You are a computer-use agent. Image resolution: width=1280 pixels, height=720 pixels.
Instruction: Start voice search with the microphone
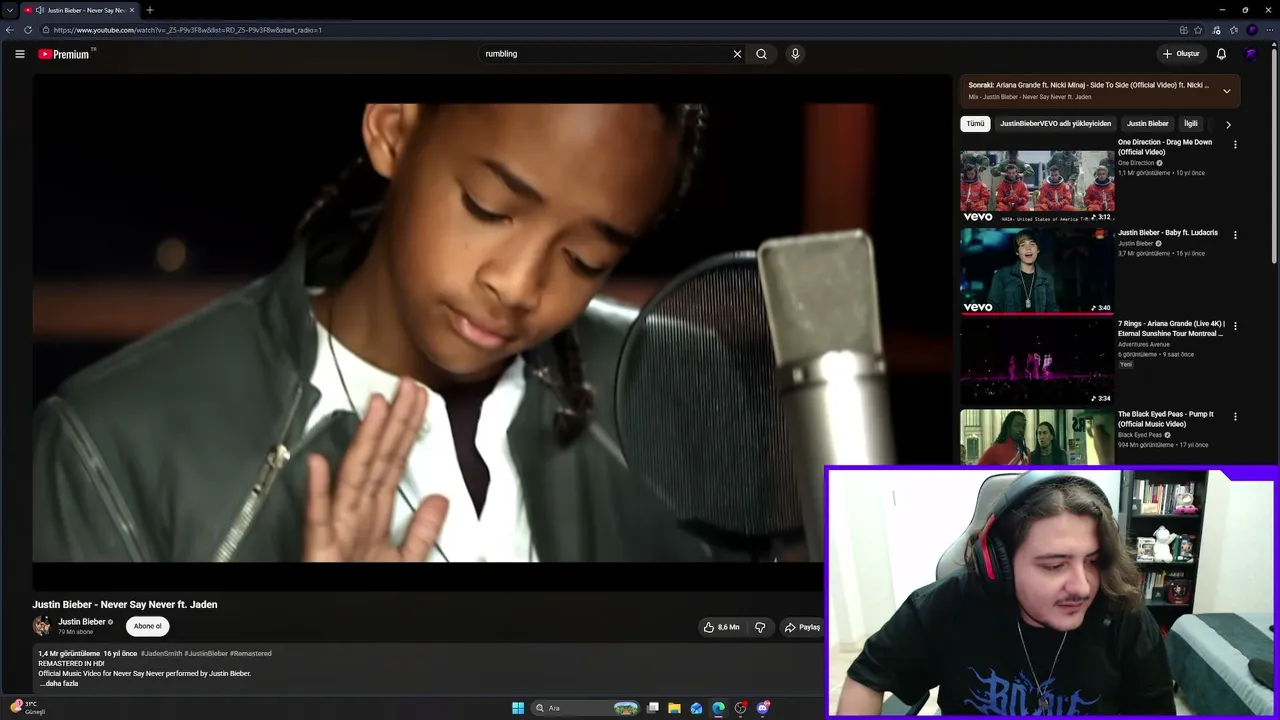(795, 54)
